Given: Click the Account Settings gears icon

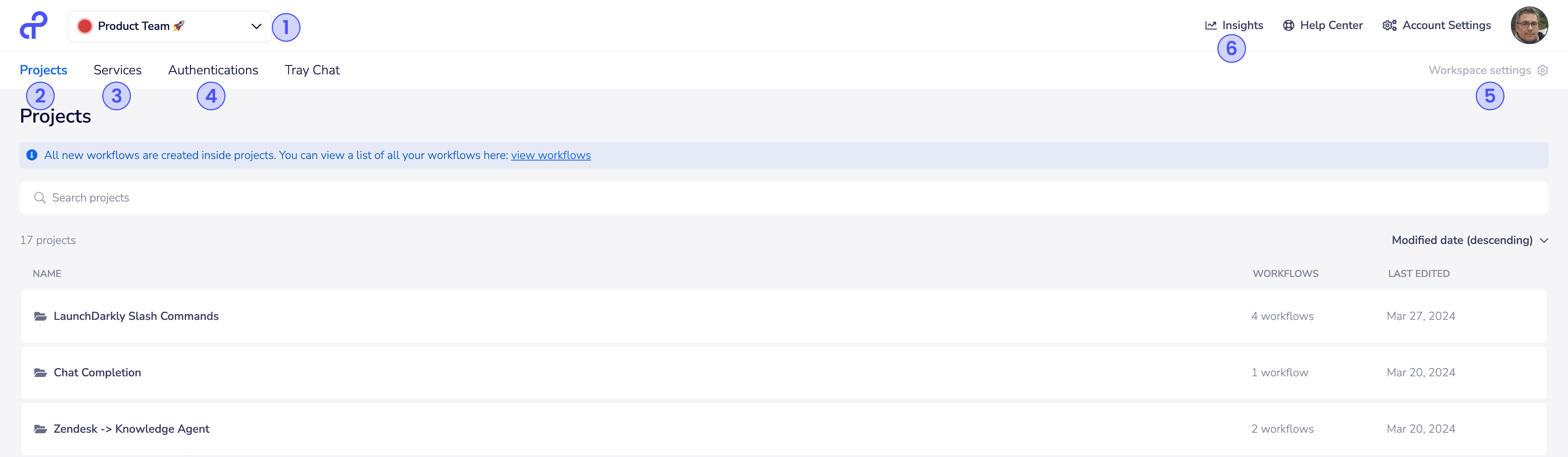Looking at the screenshot, I should pyautogui.click(x=1390, y=26).
